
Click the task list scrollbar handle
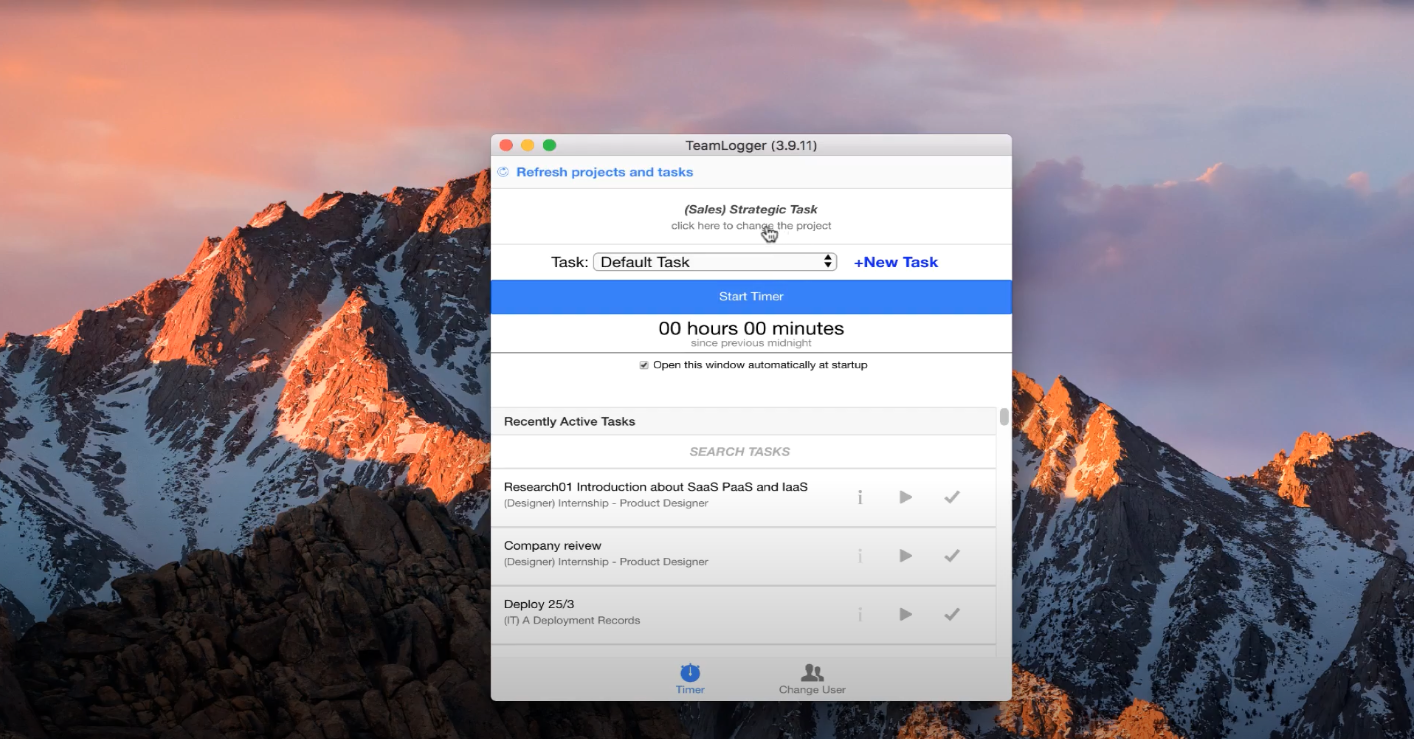click(1003, 417)
